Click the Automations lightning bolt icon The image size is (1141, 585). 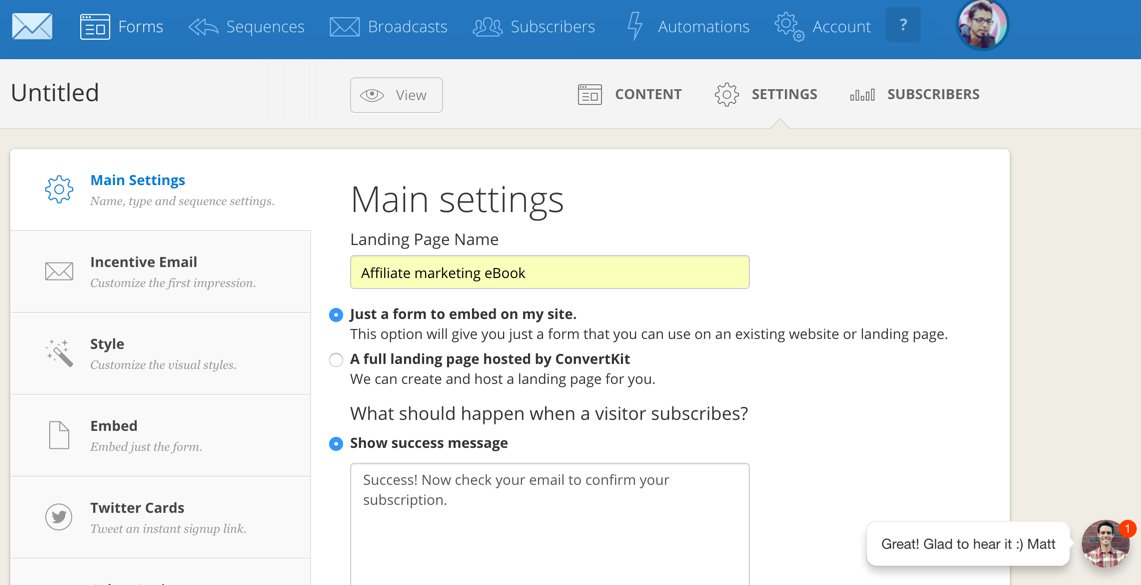coord(635,26)
